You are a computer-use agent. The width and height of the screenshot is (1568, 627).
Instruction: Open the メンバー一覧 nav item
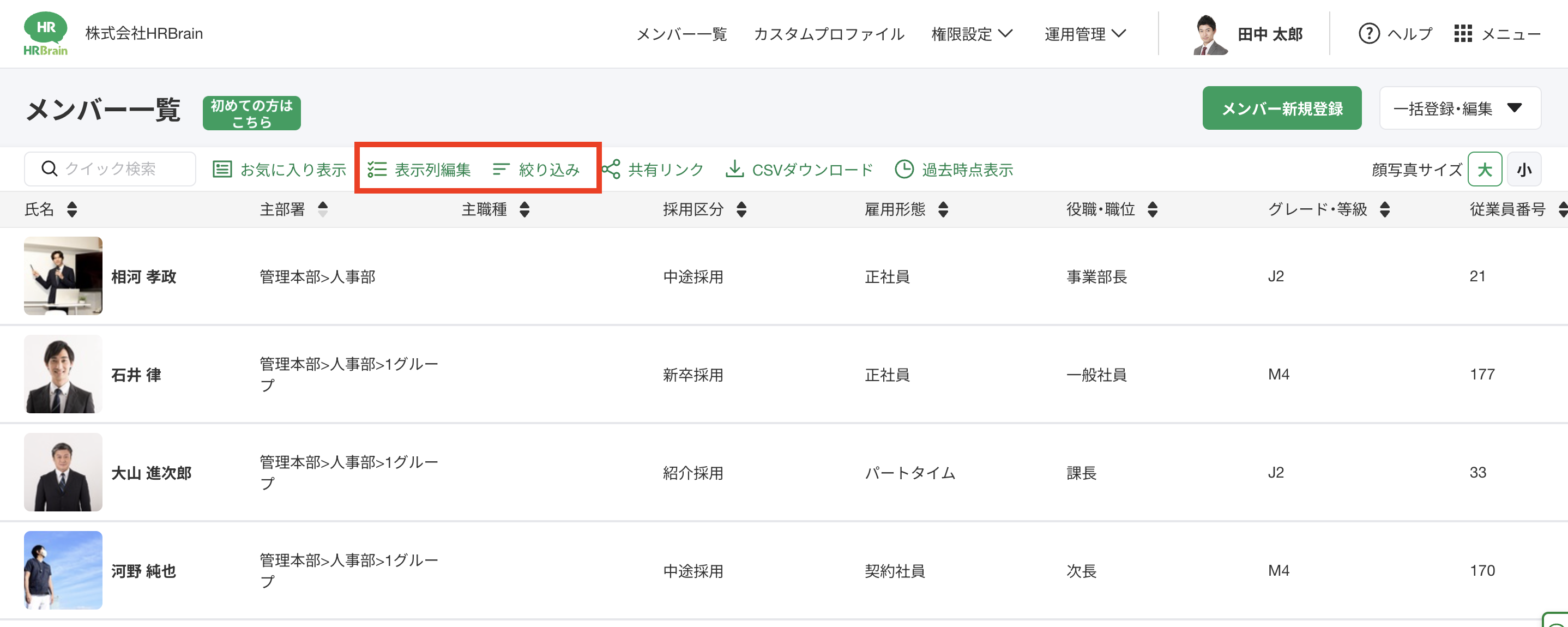(681, 34)
